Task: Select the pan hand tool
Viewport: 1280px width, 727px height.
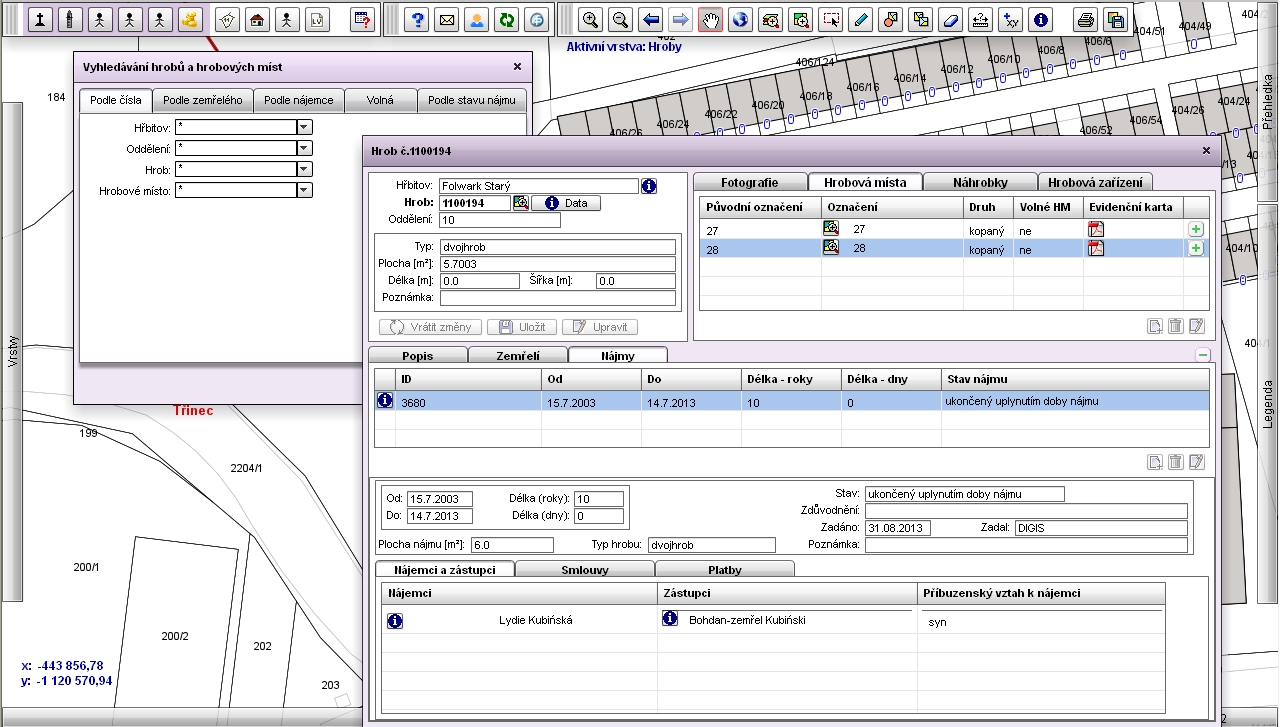Action: pos(711,20)
